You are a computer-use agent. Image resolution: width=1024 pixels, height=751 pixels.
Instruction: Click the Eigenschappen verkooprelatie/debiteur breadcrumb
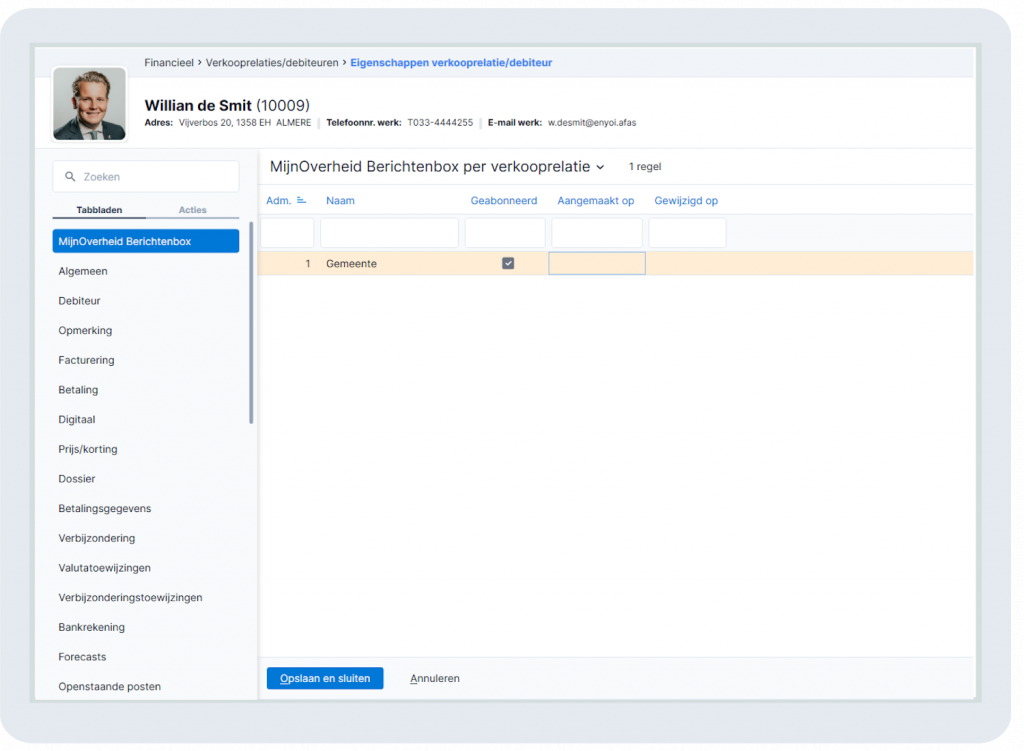point(451,63)
